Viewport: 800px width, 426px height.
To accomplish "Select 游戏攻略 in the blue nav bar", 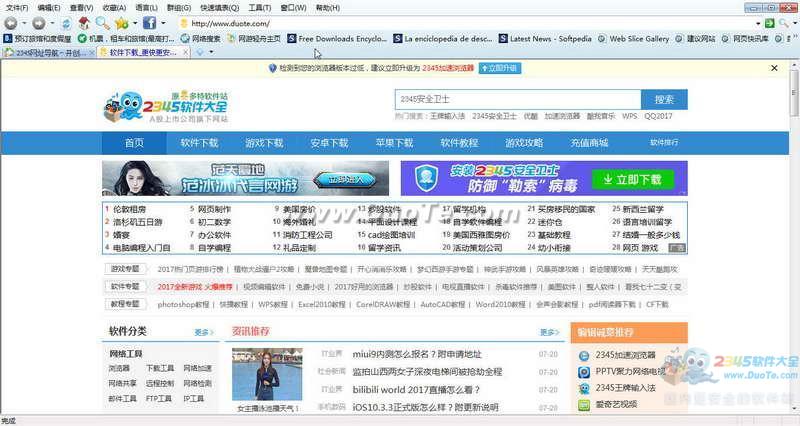I will (524, 143).
